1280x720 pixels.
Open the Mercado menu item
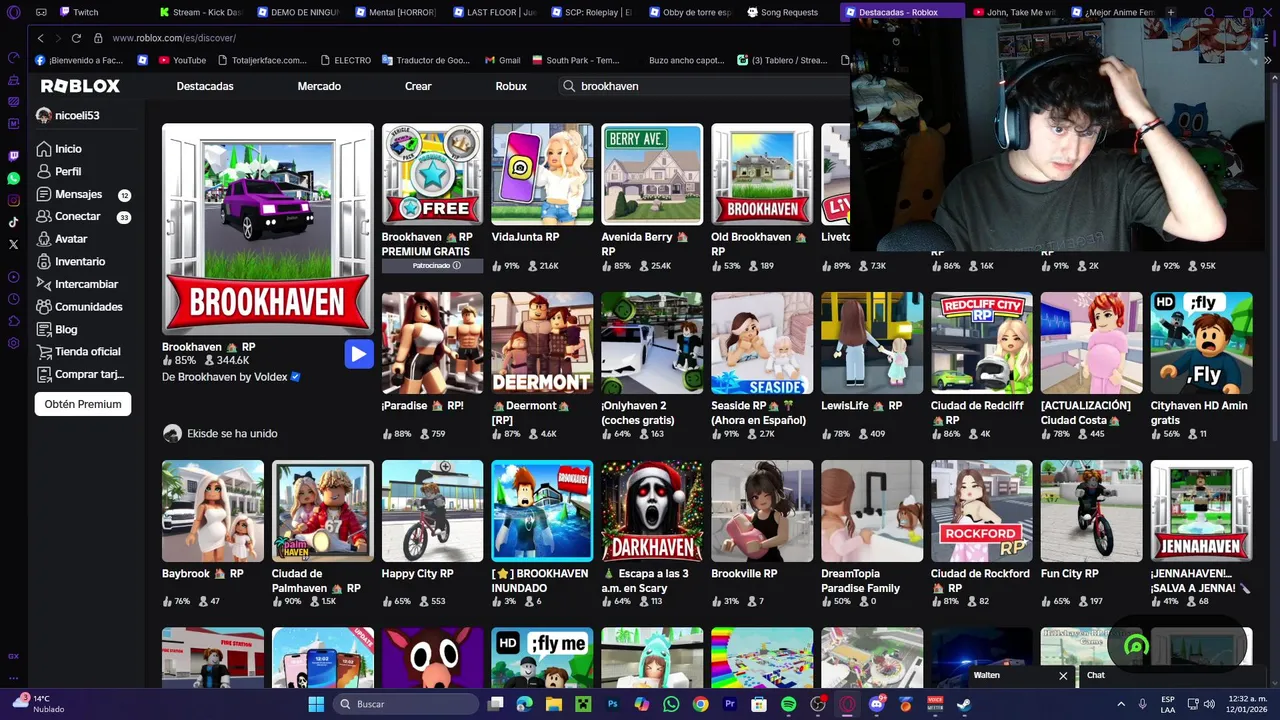coord(319,86)
